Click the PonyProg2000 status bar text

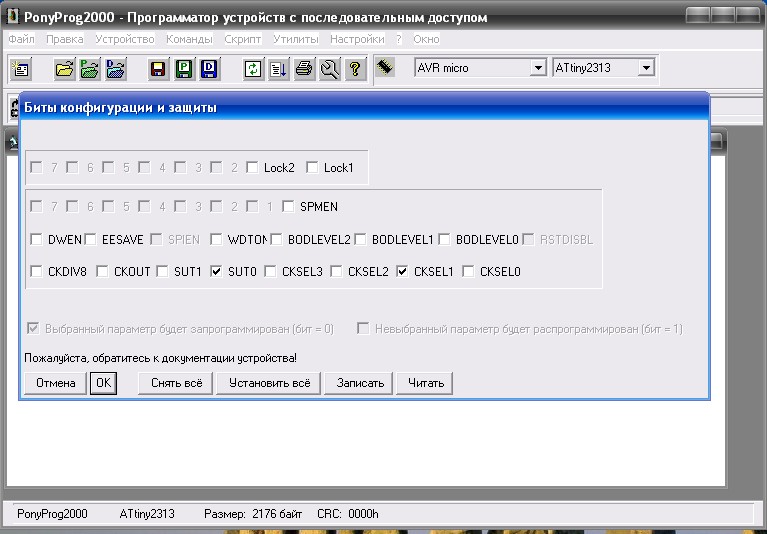pyautogui.click(x=52, y=514)
